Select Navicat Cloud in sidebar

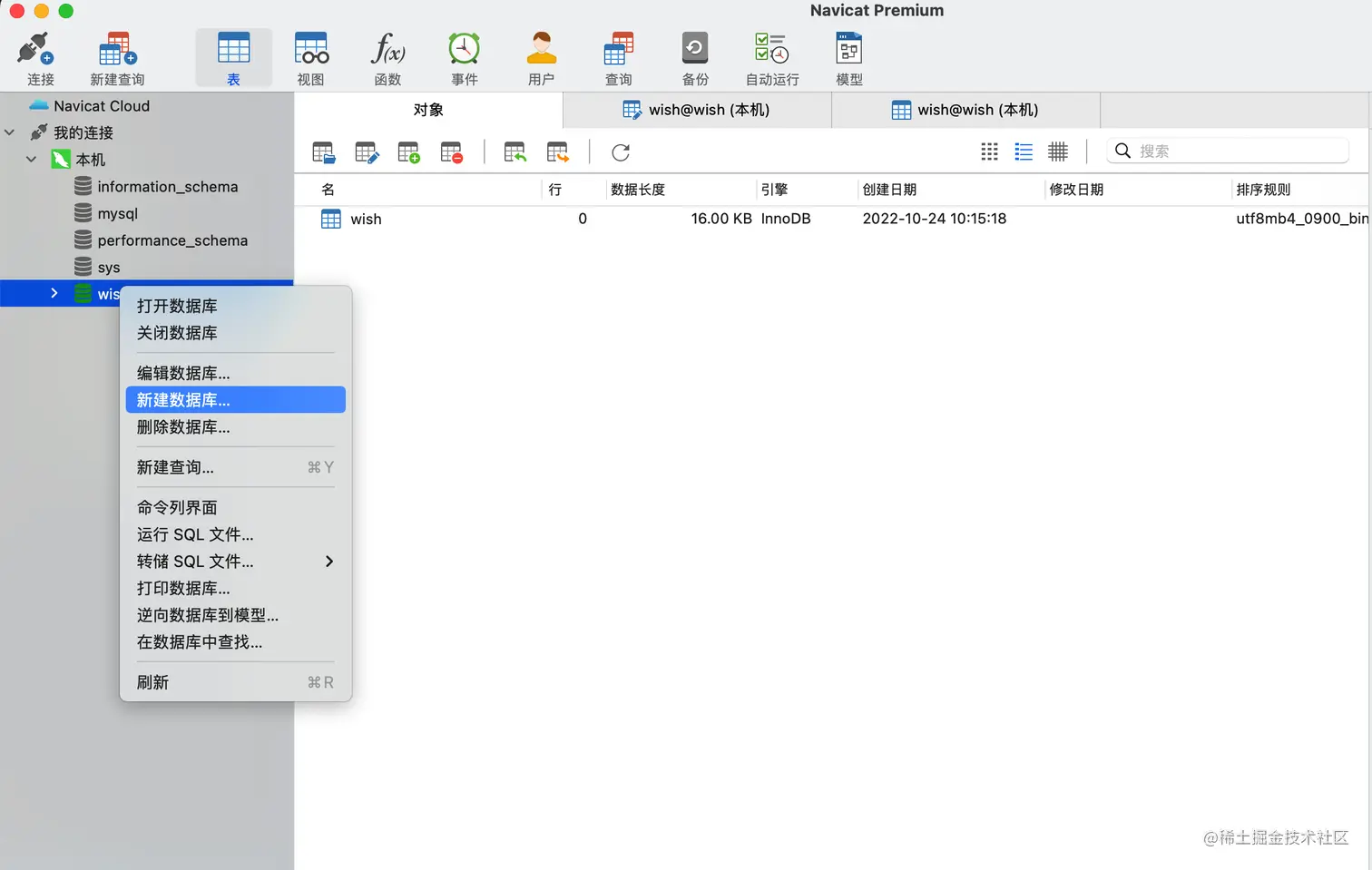[102, 106]
